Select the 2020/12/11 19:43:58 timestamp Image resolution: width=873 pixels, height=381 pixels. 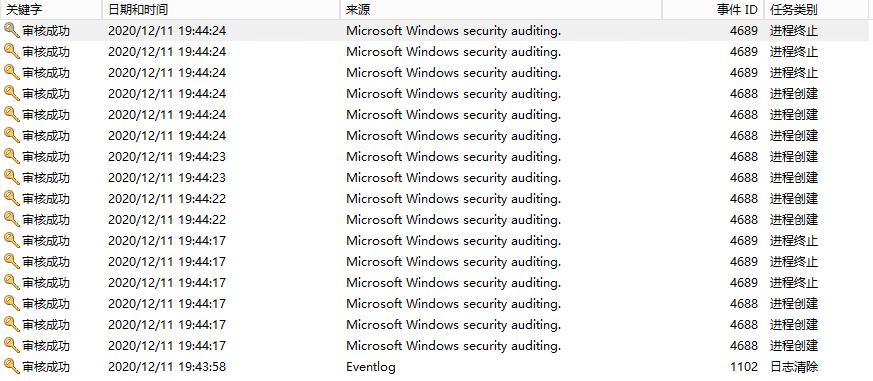167,367
